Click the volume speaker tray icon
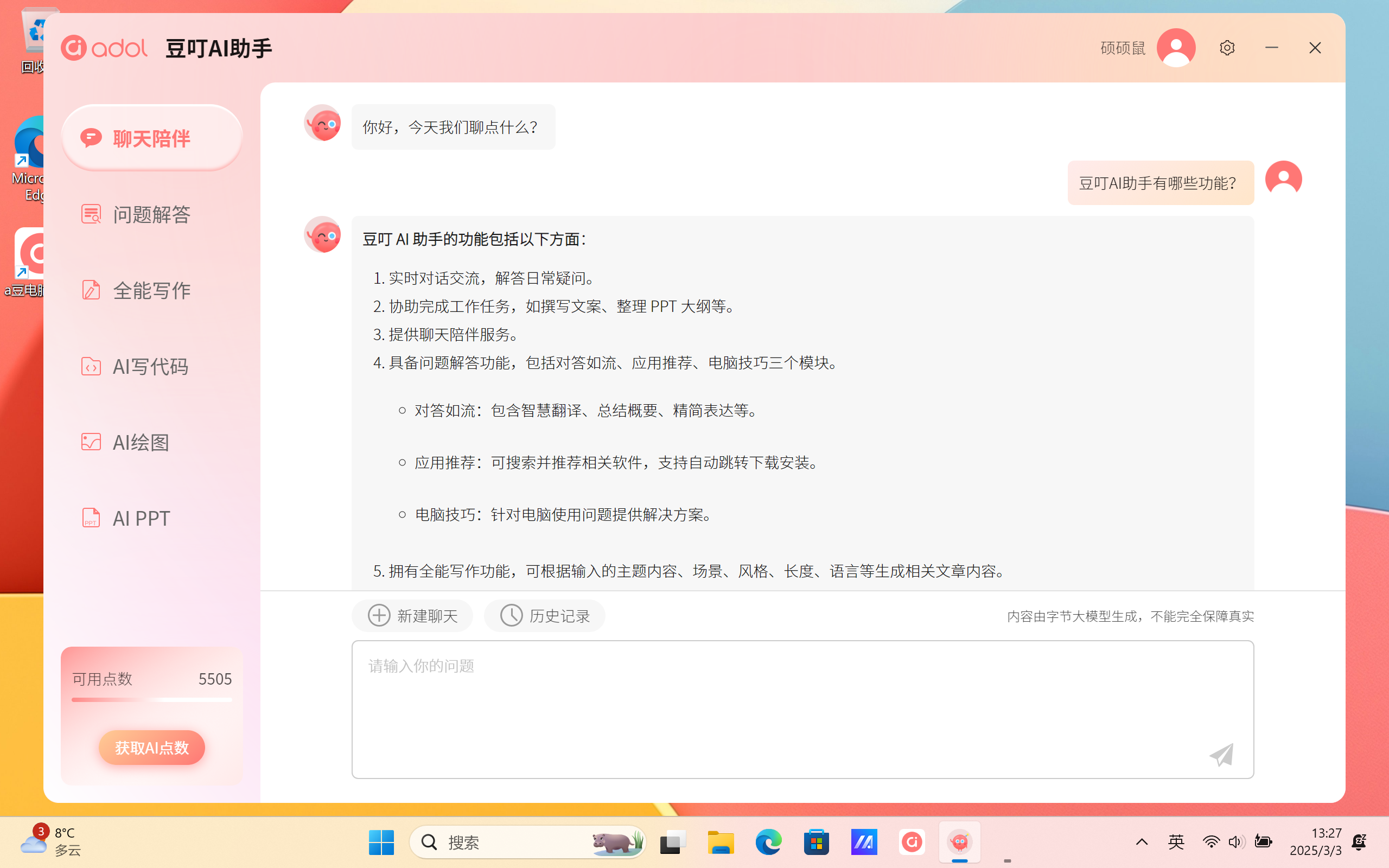The height and width of the screenshot is (868, 1389). point(1237,842)
